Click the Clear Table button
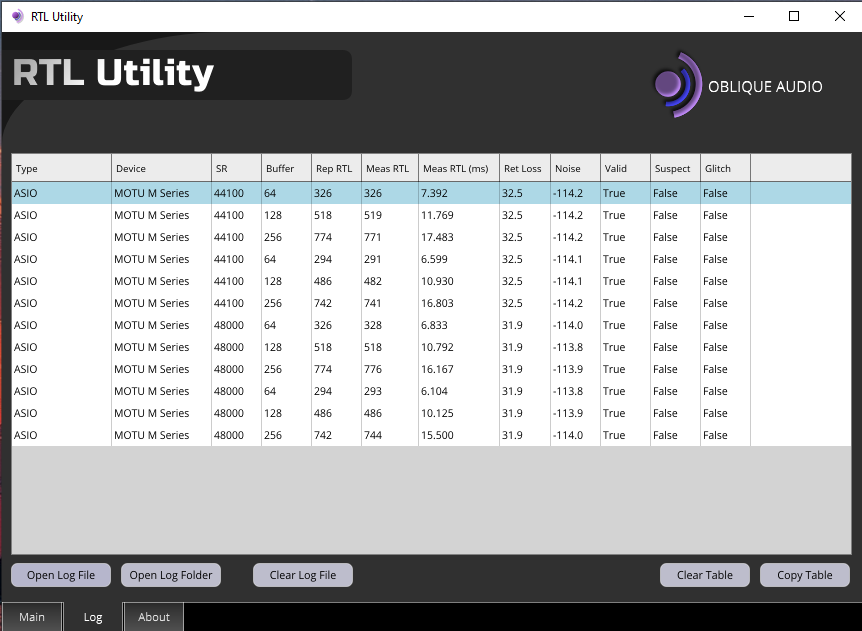 [x=705, y=575]
